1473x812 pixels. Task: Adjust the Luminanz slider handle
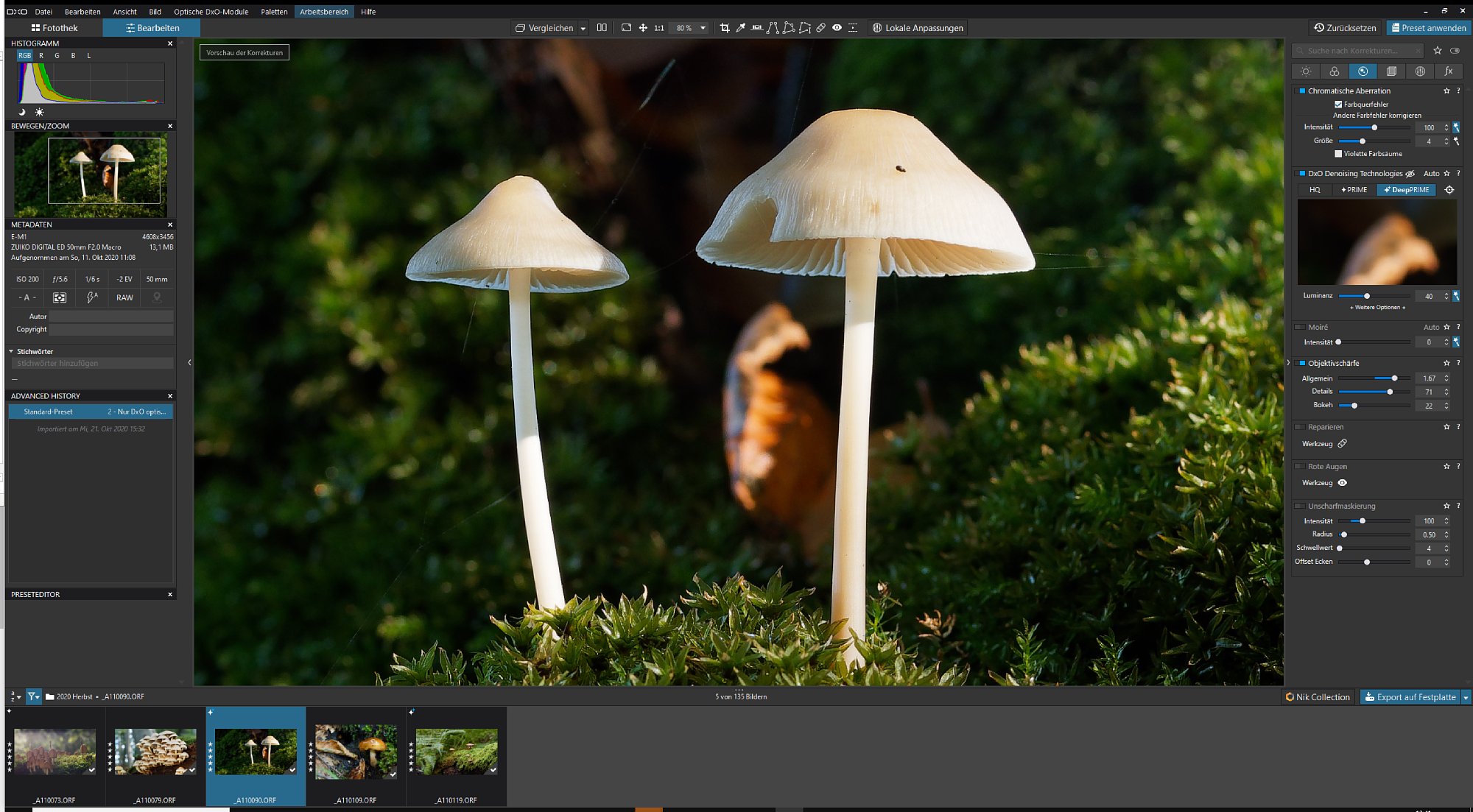click(1367, 296)
